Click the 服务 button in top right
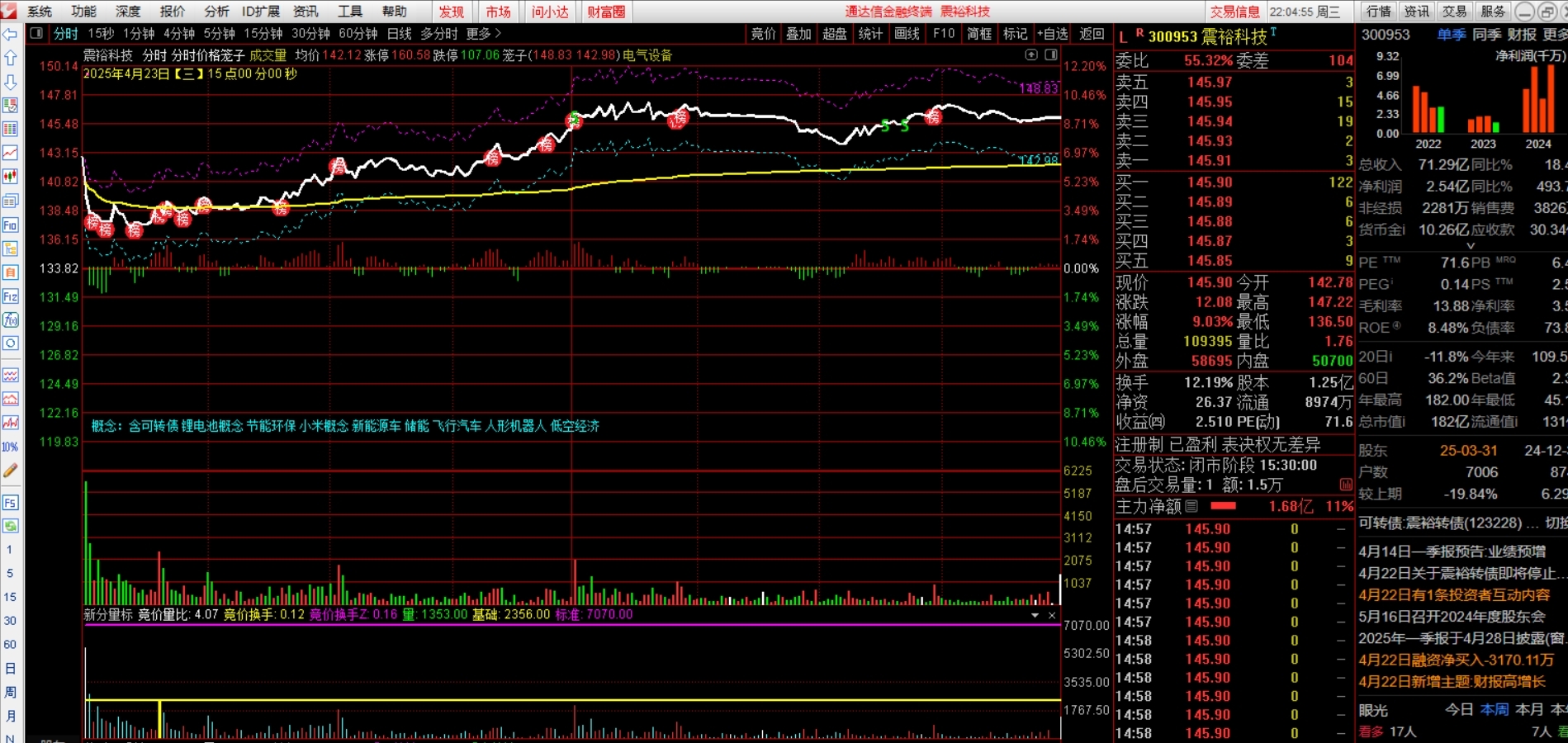The width and height of the screenshot is (1568, 743). click(x=1493, y=12)
